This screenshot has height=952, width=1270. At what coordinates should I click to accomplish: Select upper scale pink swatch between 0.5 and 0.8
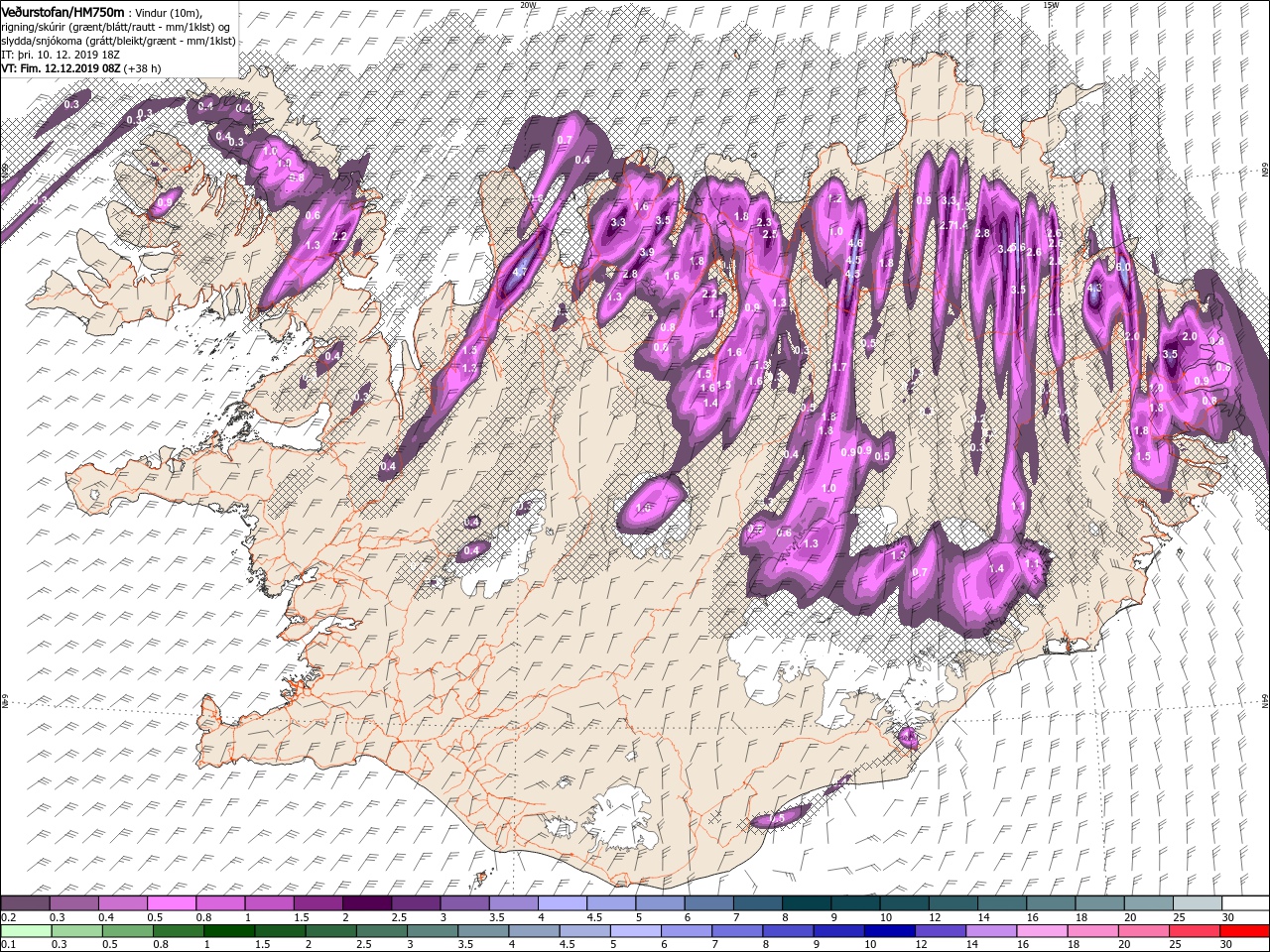172,902
